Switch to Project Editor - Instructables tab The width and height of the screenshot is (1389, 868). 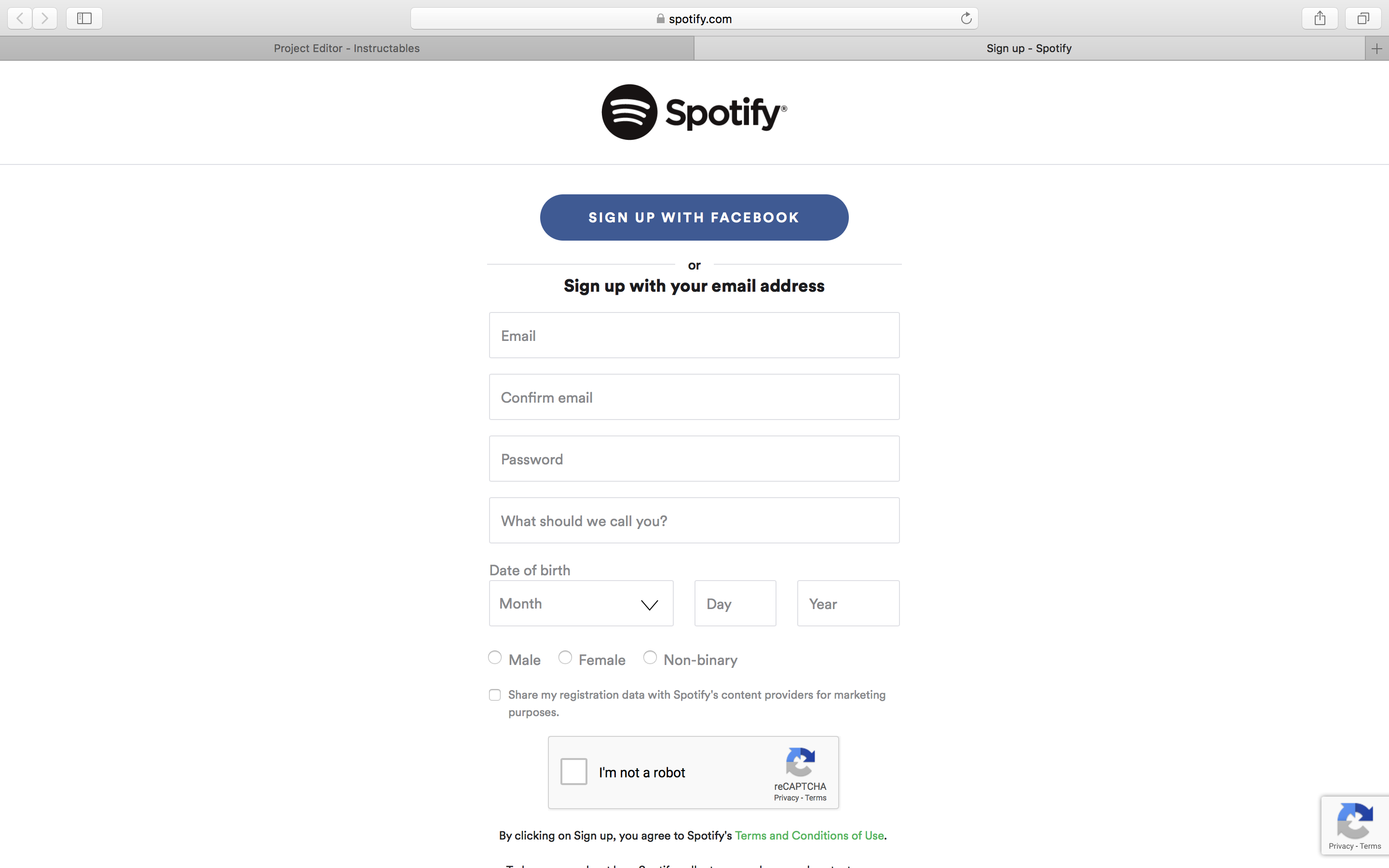(347, 49)
